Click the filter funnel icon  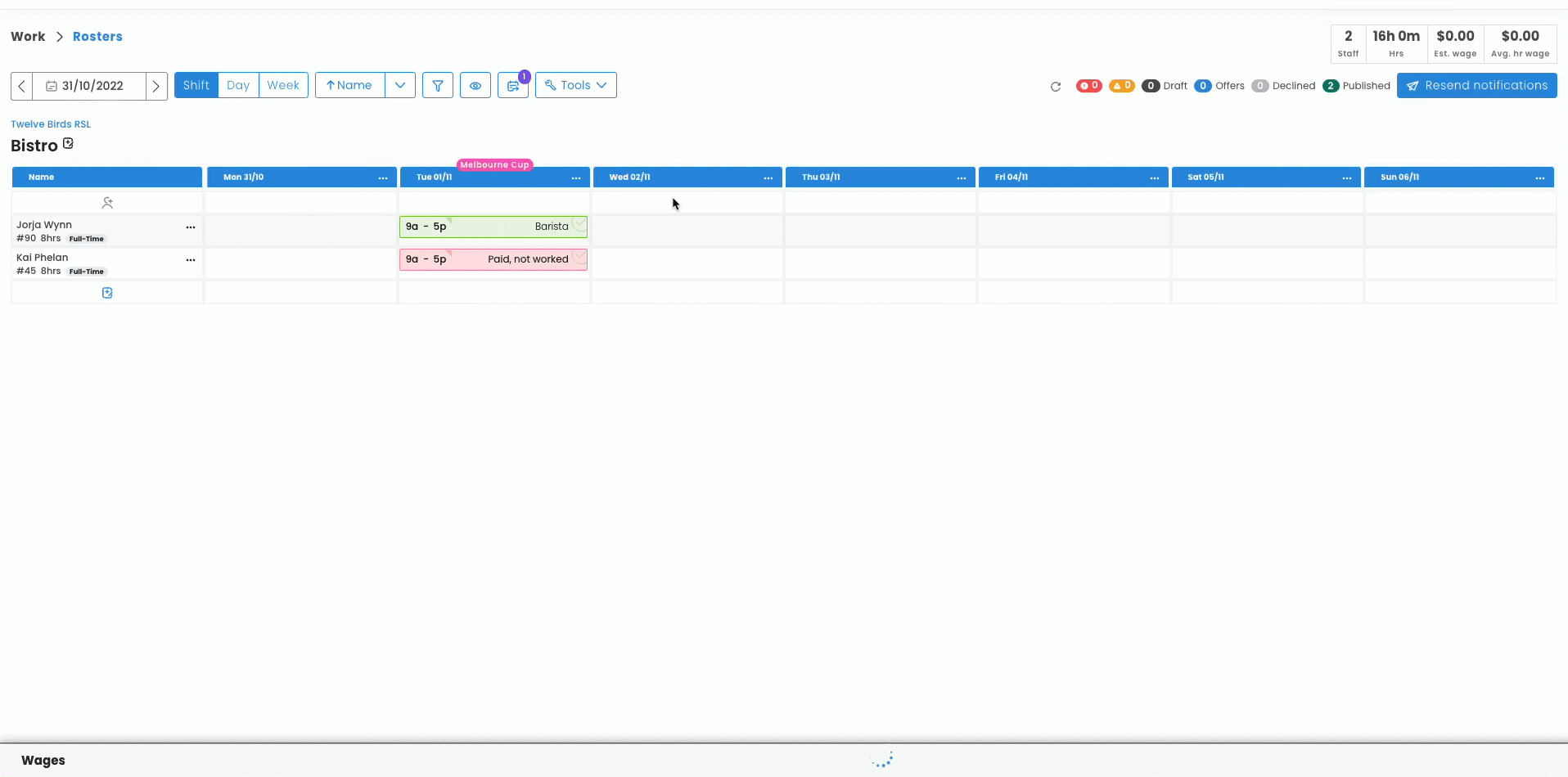pyautogui.click(x=438, y=86)
